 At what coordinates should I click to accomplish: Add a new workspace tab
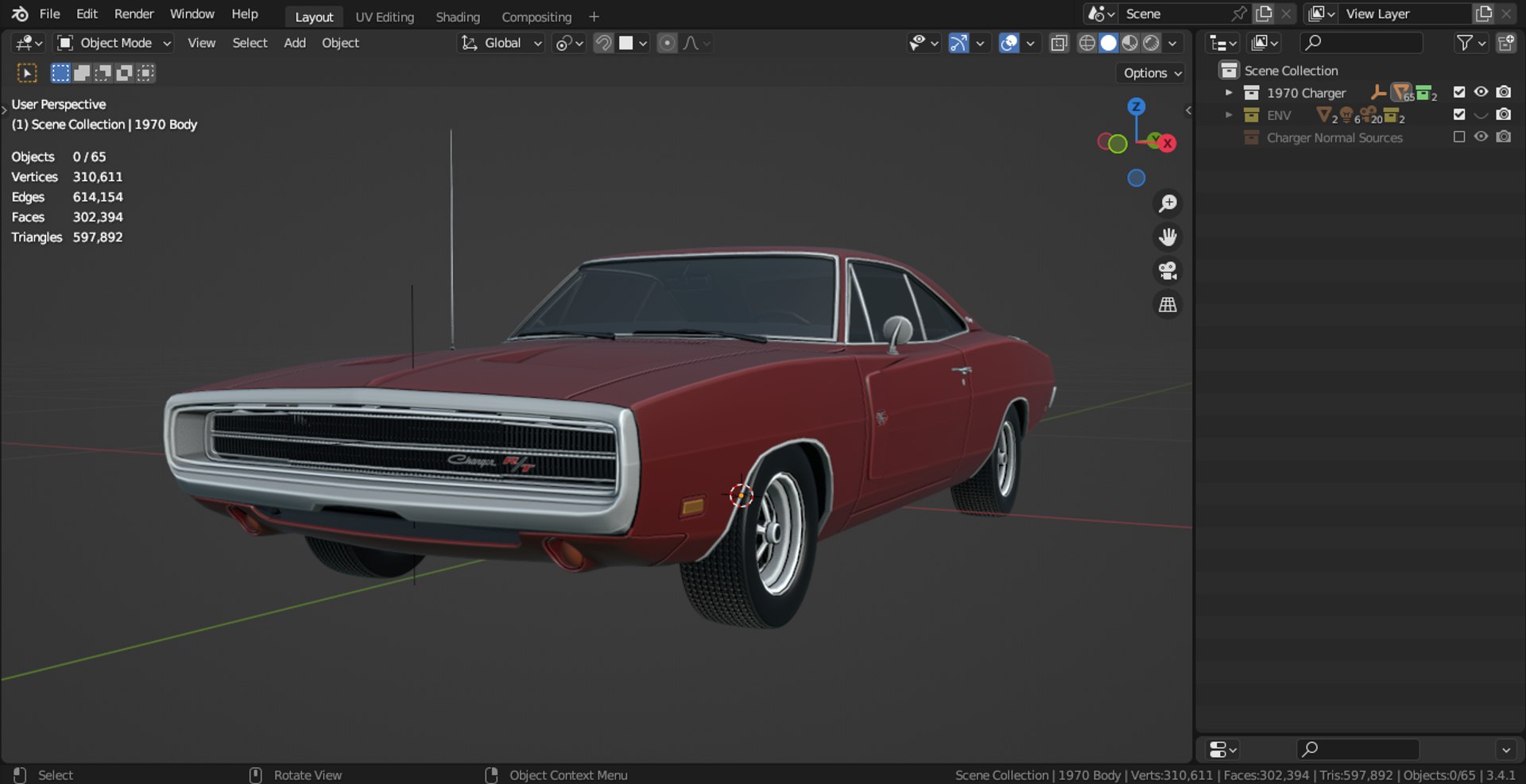click(594, 17)
